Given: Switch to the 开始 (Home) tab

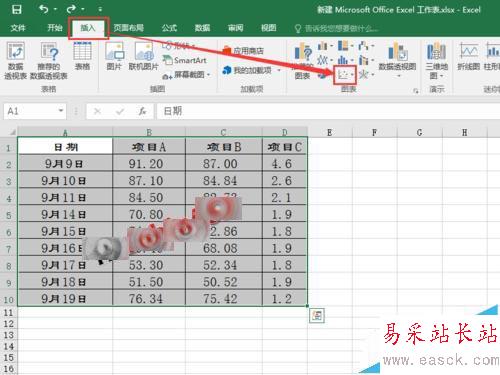Looking at the screenshot, I should click(55, 28).
